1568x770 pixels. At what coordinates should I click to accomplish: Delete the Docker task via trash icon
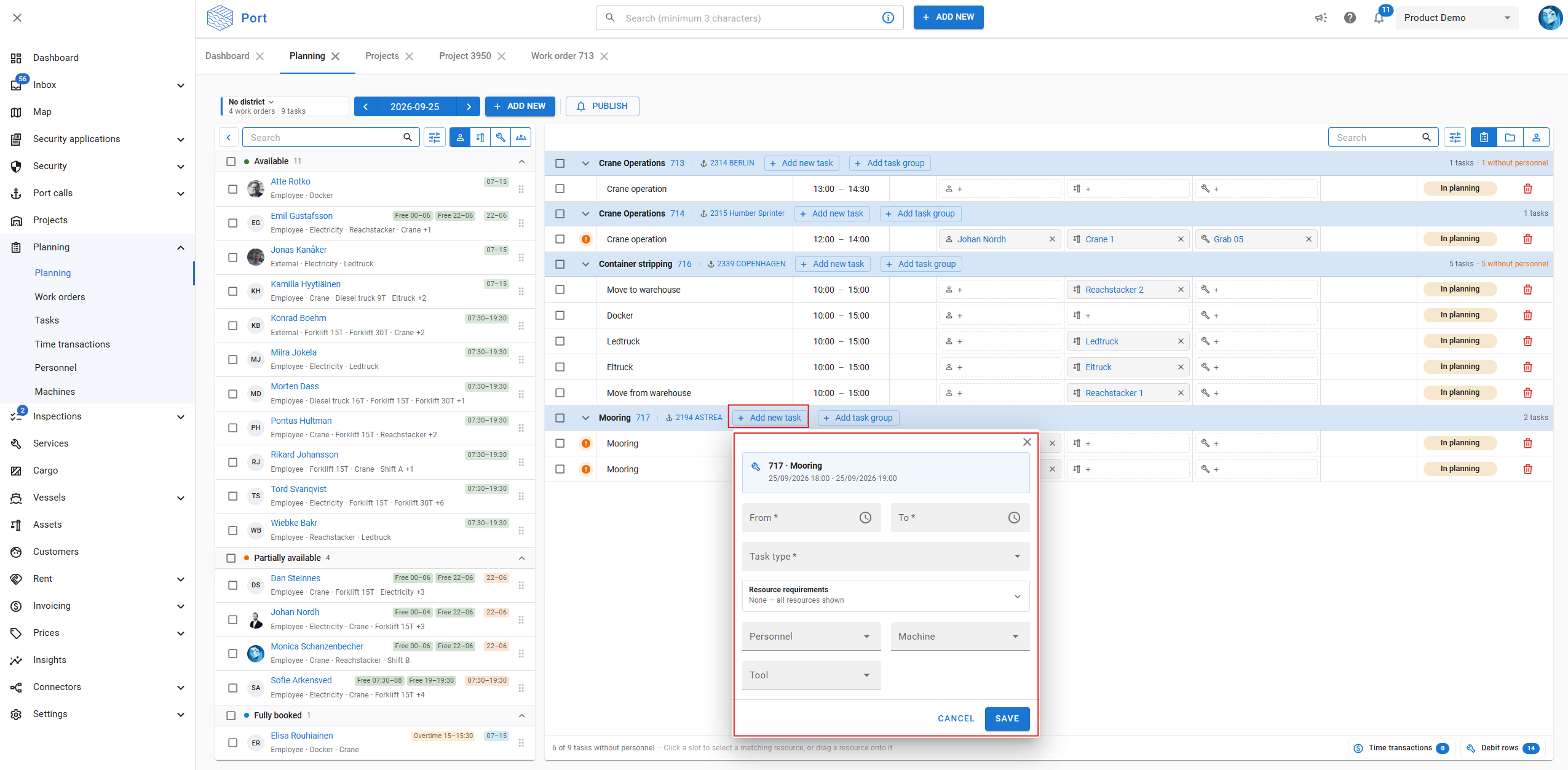coord(1527,316)
